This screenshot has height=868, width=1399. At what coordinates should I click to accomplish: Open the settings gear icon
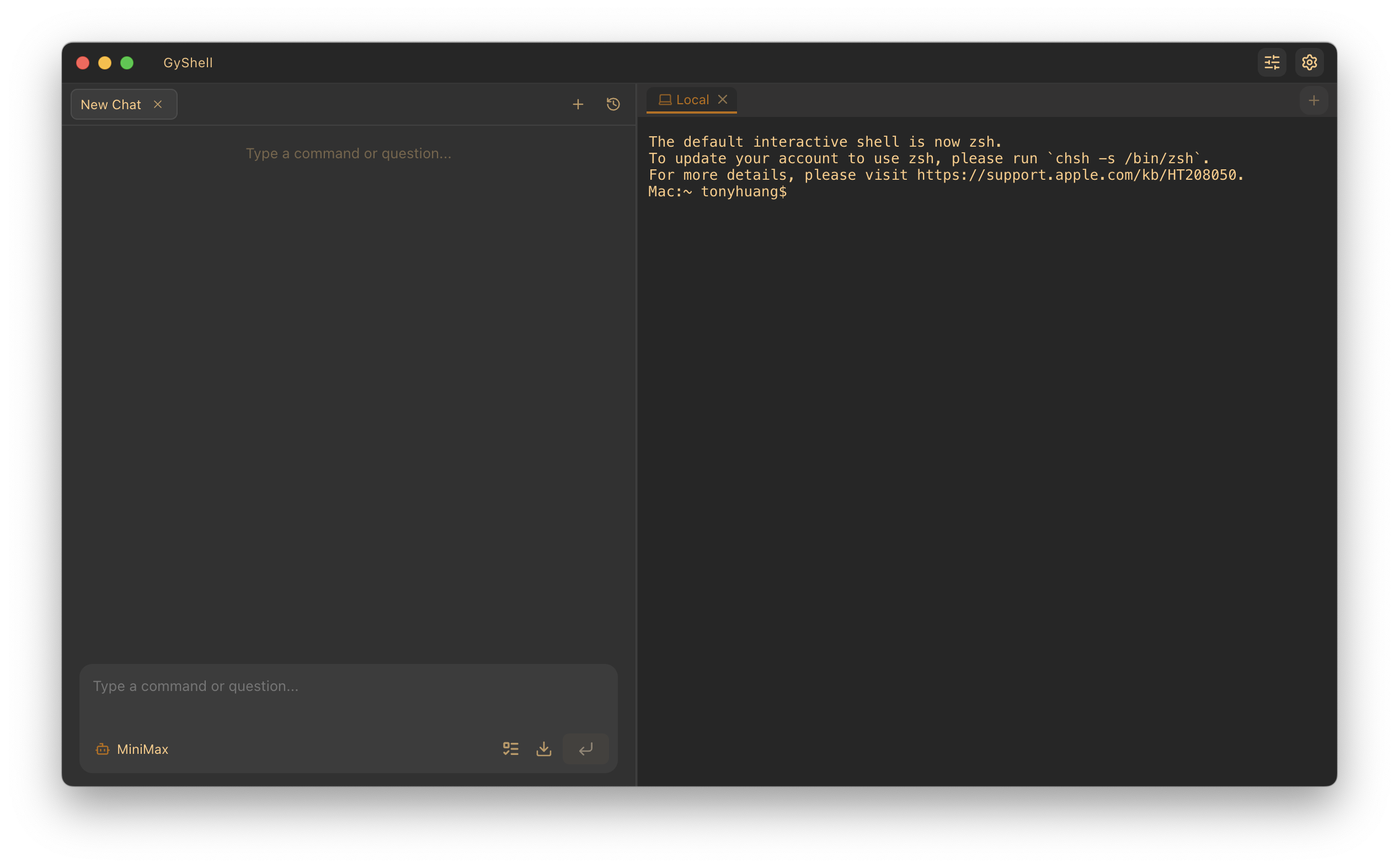pyautogui.click(x=1310, y=62)
